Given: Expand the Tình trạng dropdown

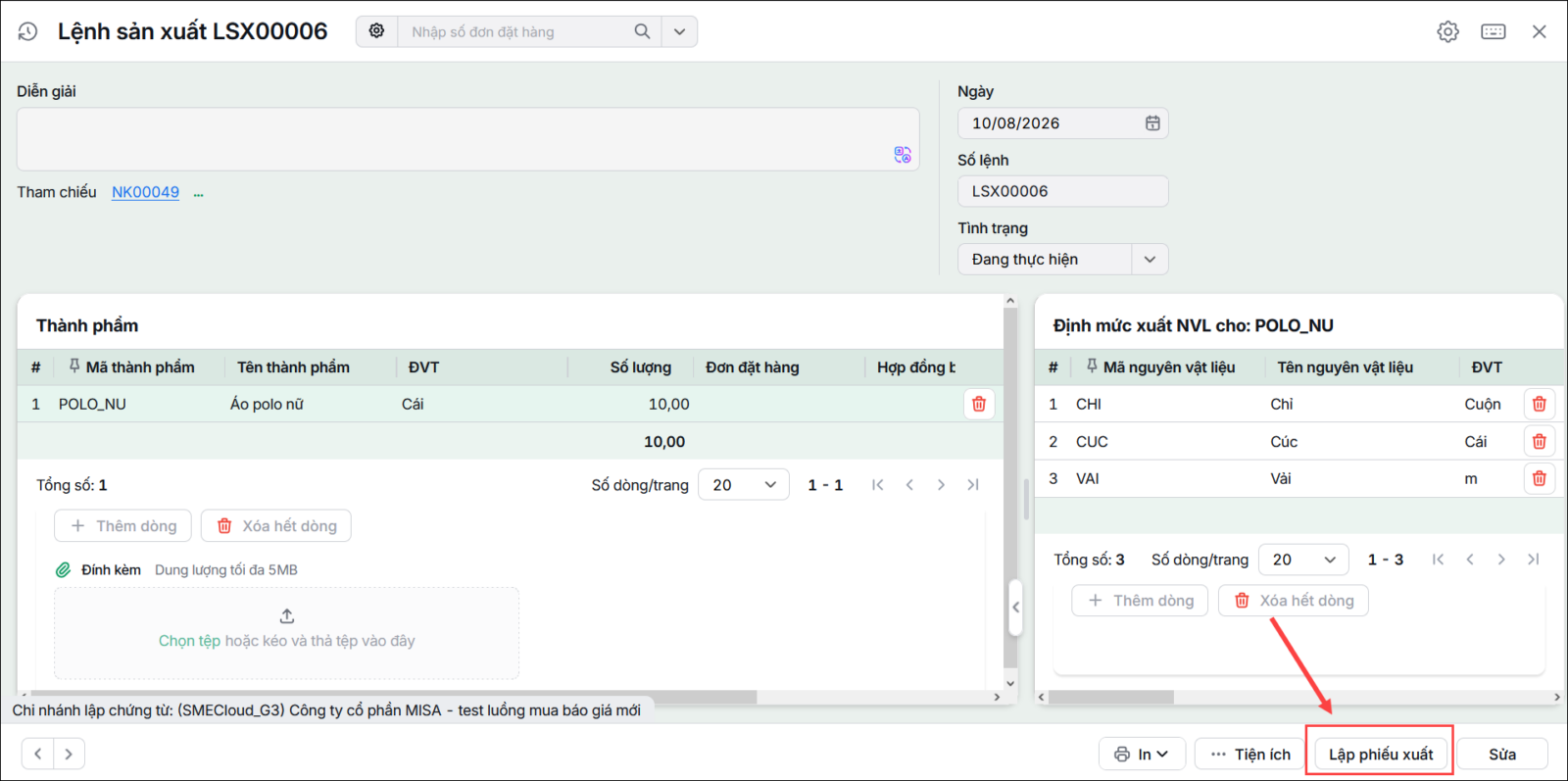Looking at the screenshot, I should 1150,260.
